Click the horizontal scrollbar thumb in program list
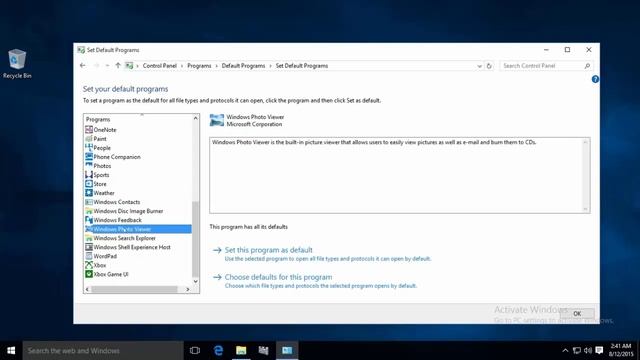This screenshot has width=640, height=360. [x=134, y=289]
